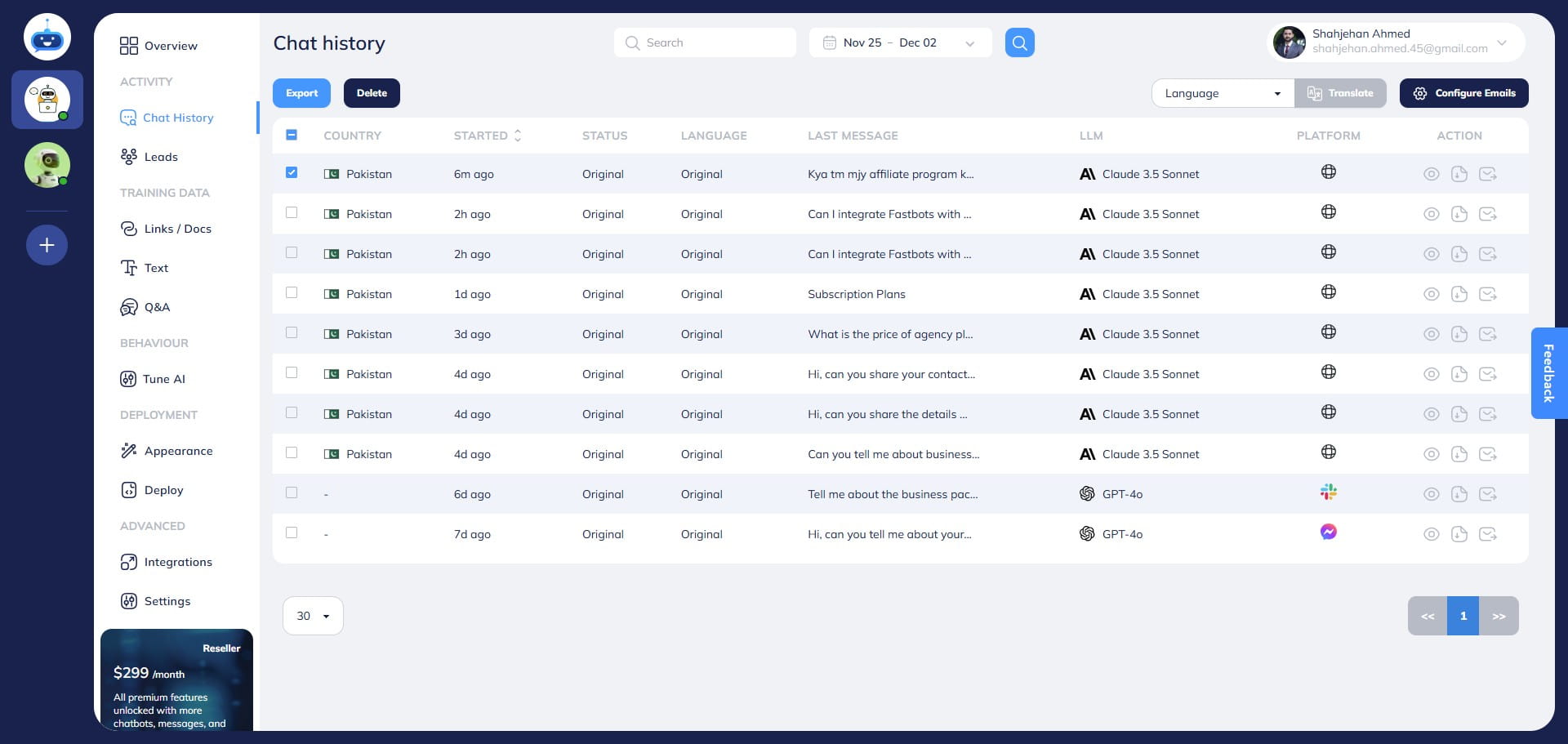
Task: Check the row for the Subscription Plans chat
Action: [292, 292]
